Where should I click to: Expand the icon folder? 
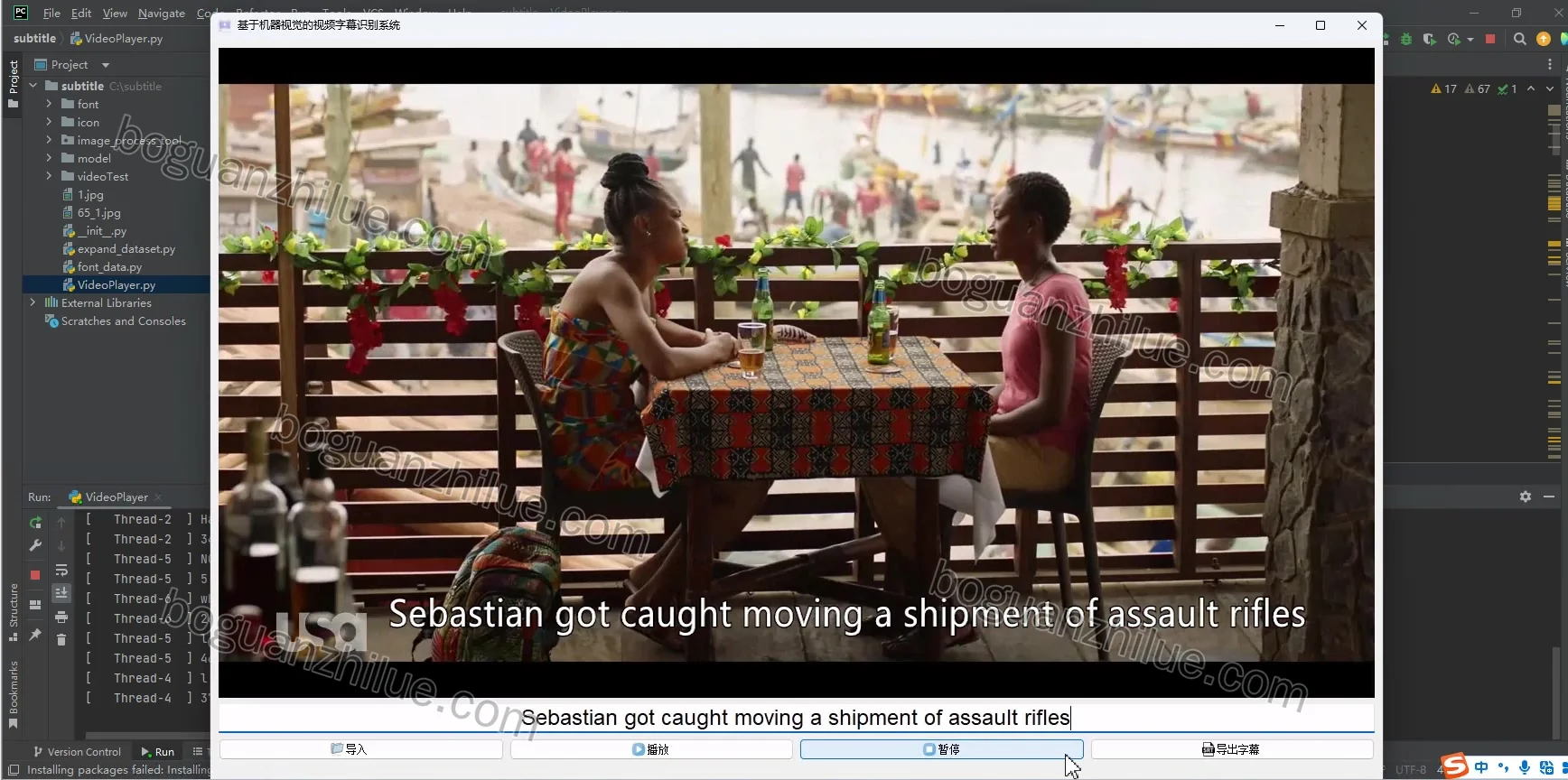pos(49,122)
